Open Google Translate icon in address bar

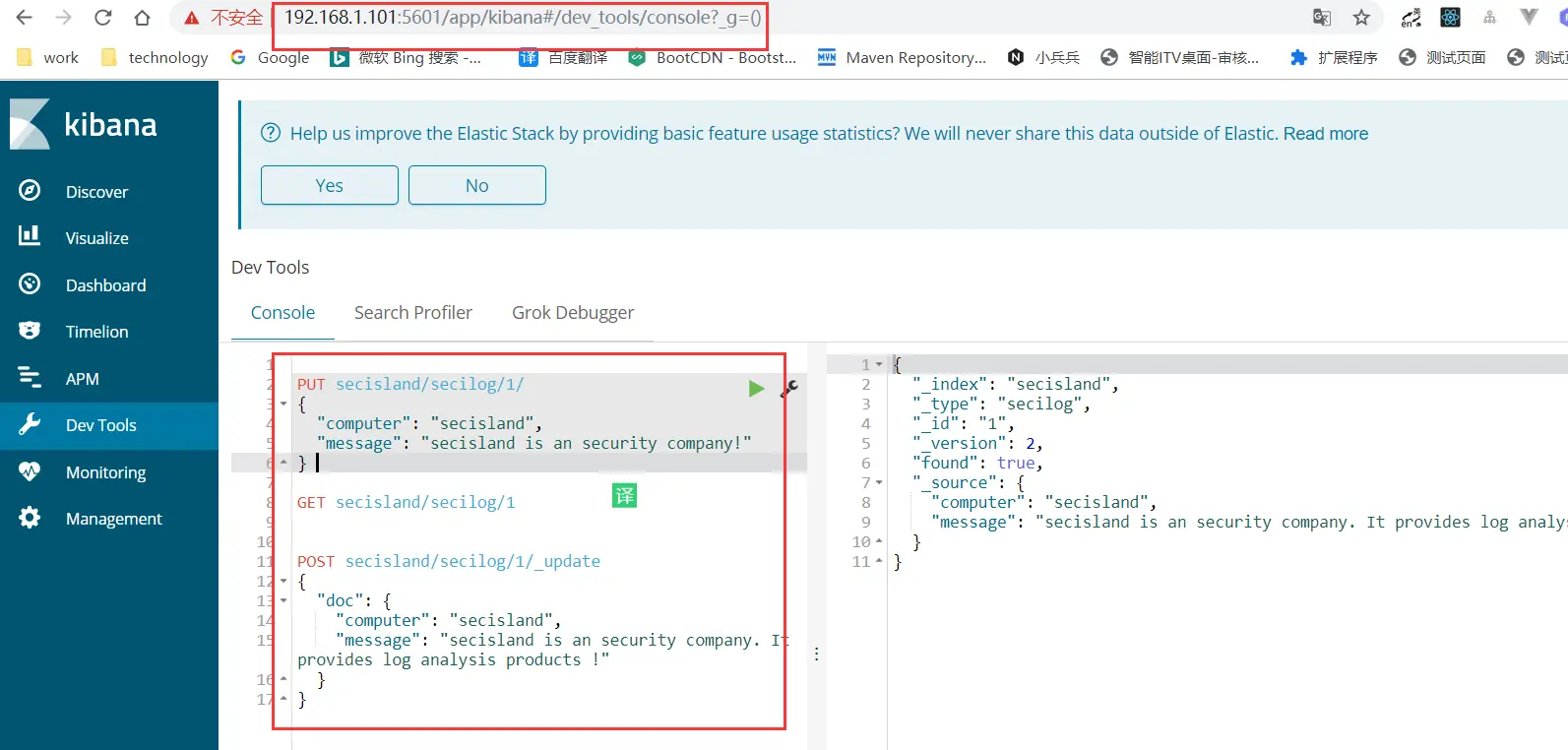(1322, 18)
